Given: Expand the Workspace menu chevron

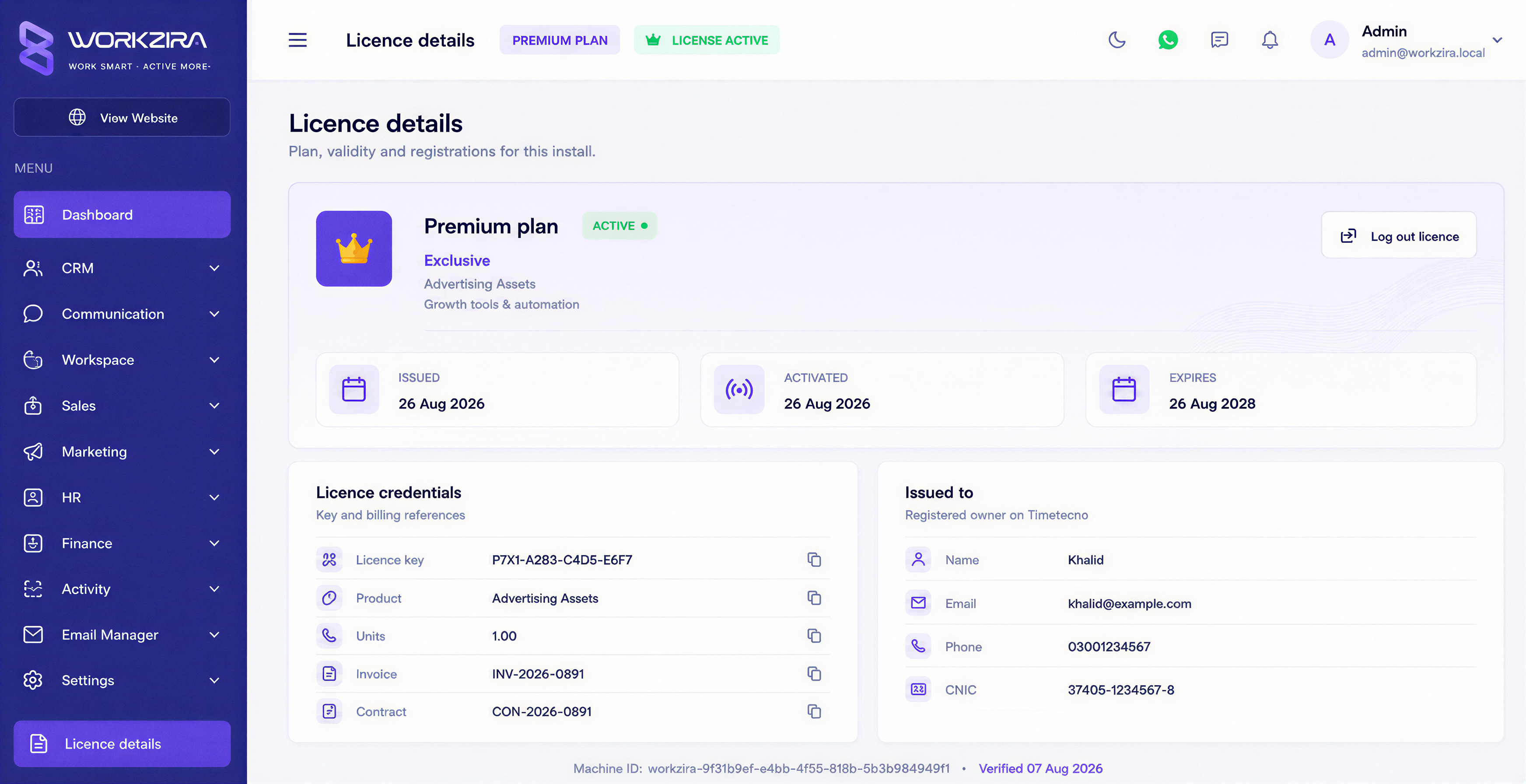Looking at the screenshot, I should (214, 360).
